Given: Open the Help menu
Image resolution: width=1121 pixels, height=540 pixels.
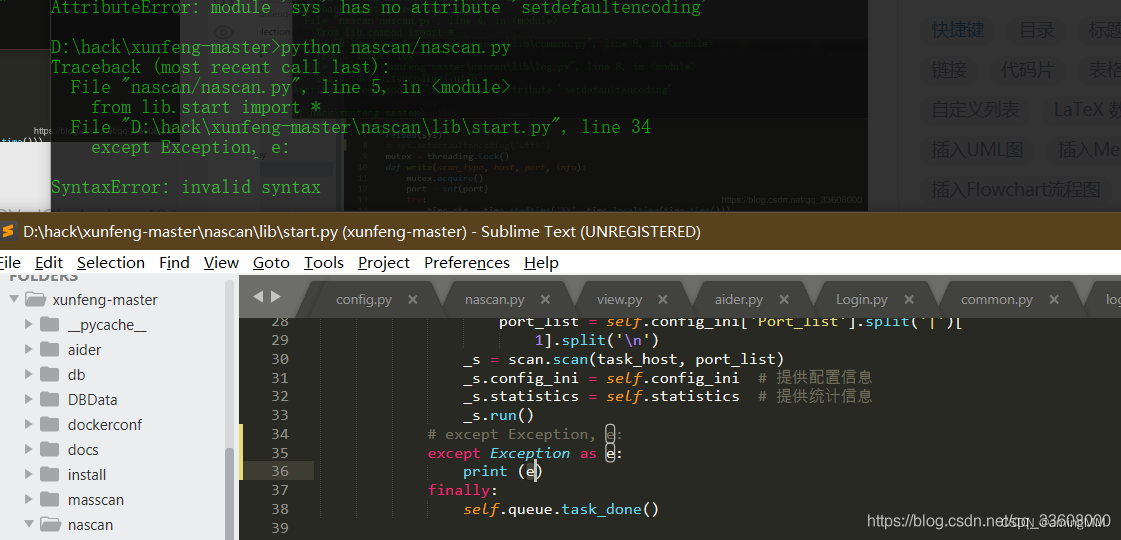Looking at the screenshot, I should tap(541, 262).
